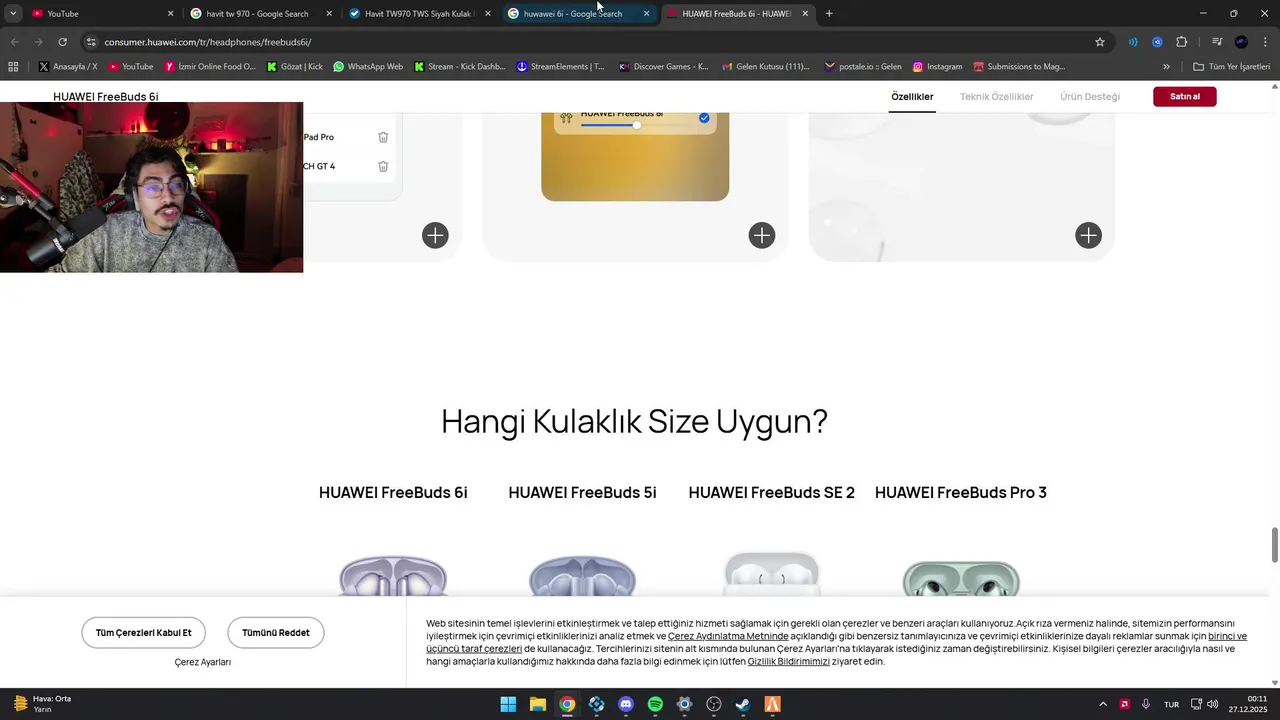Image resolution: width=1280 pixels, height=720 pixels.
Task: Grab the page vertical scrollbar thumb
Action: (1275, 544)
